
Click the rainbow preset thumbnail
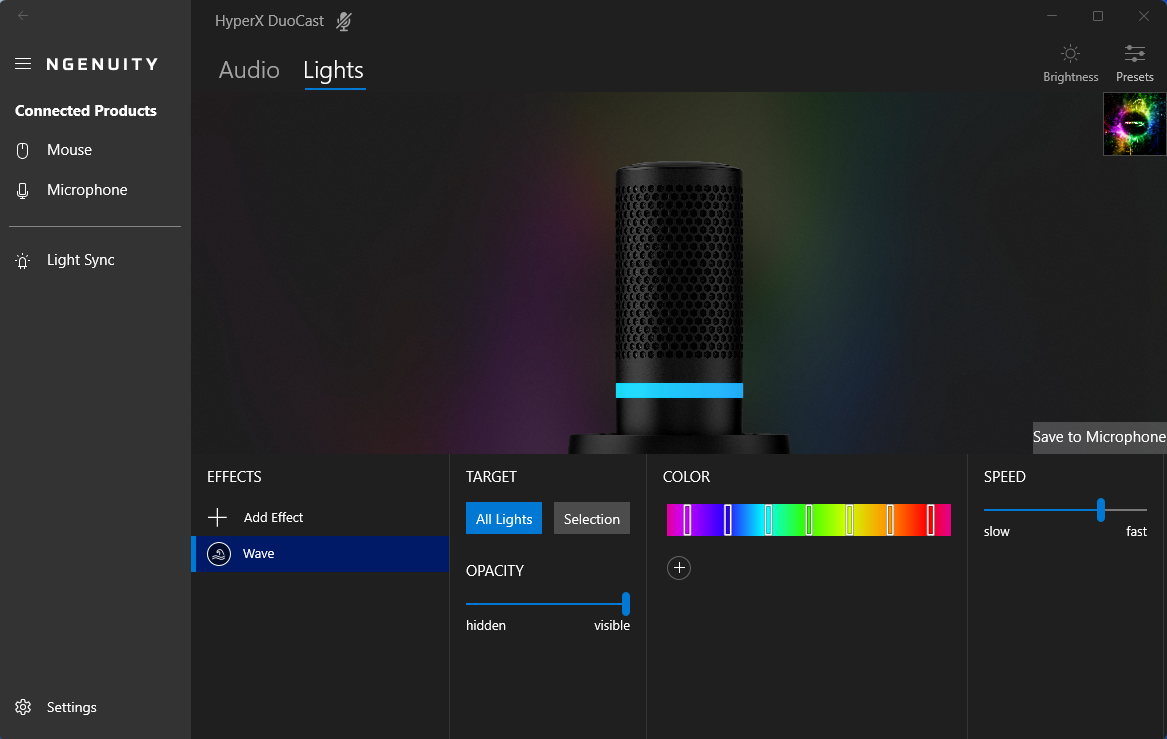1134,124
